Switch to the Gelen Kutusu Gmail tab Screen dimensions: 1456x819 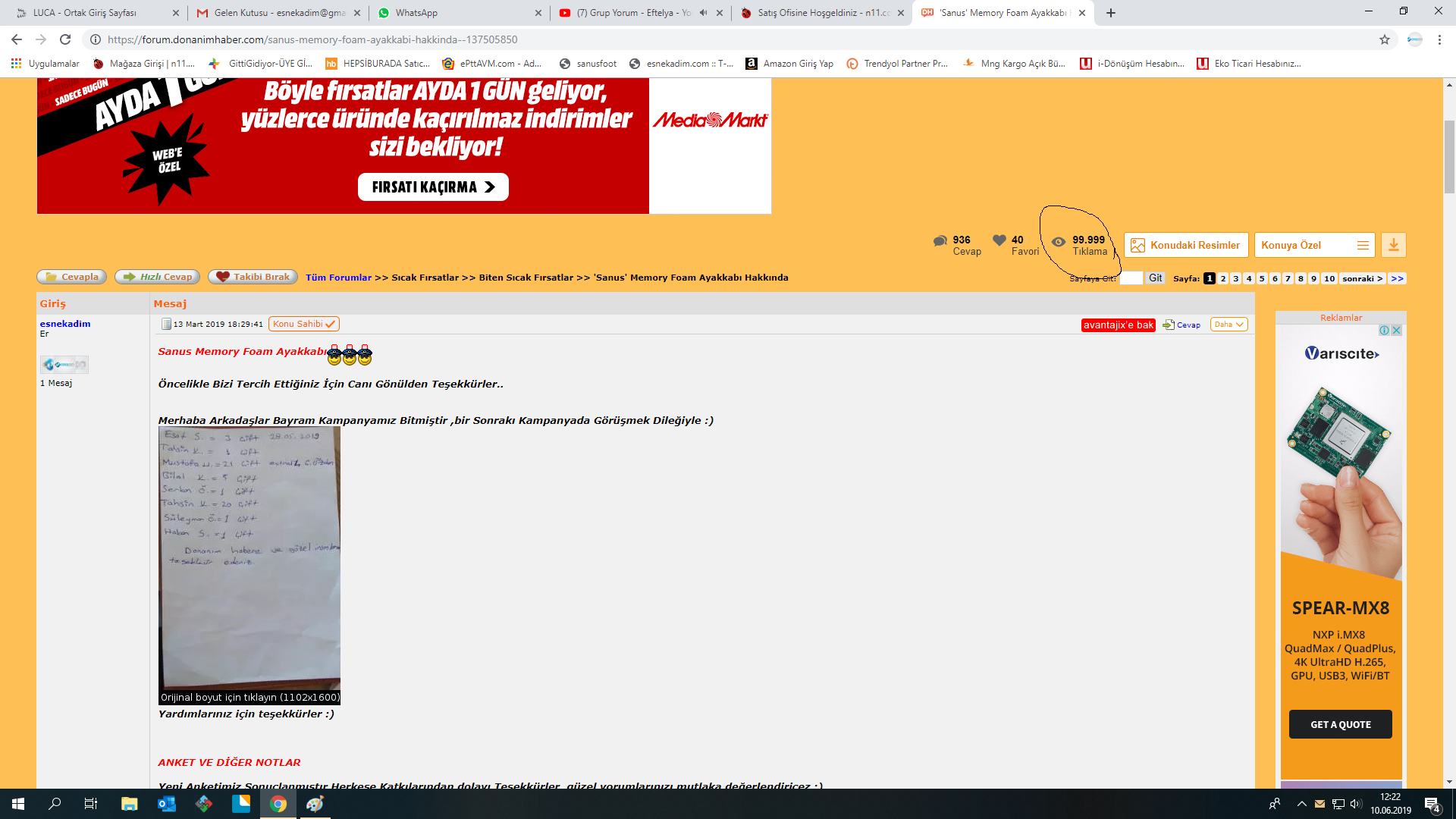(277, 13)
